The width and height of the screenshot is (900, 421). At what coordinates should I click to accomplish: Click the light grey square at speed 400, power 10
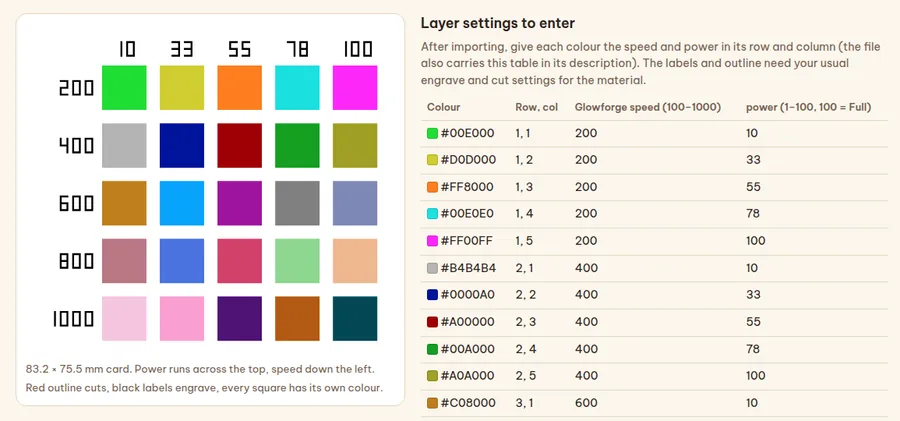point(124,145)
